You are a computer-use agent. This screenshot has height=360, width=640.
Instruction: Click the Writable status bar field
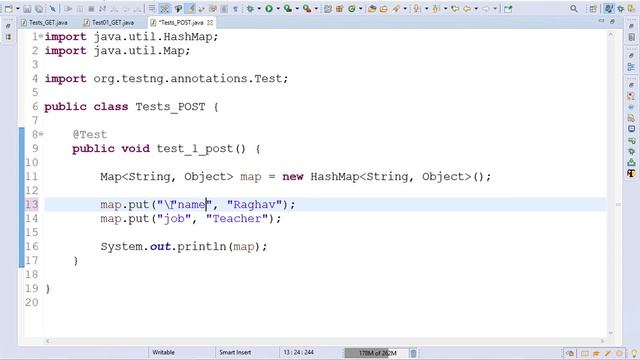164,352
